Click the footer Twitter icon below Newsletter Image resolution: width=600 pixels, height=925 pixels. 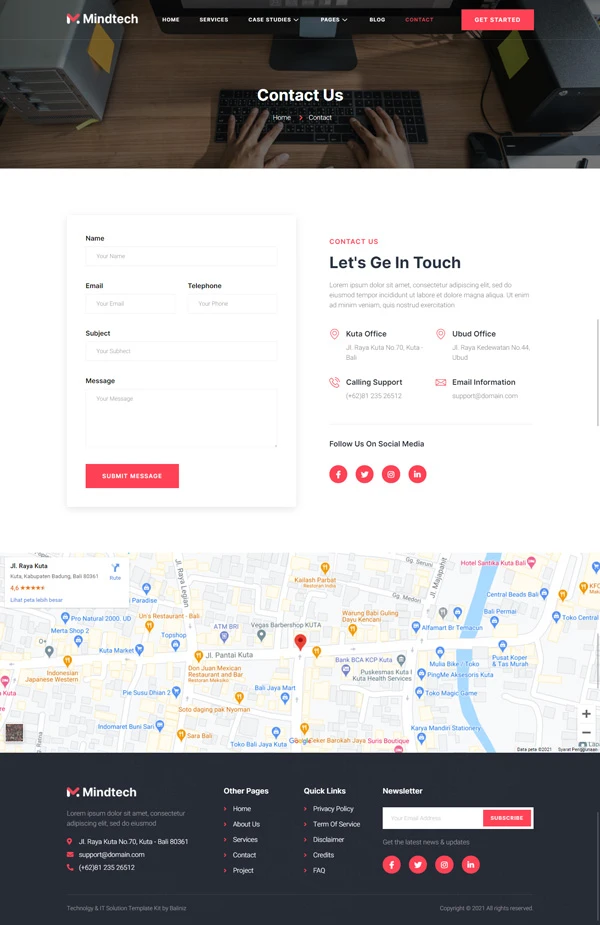tap(418, 864)
